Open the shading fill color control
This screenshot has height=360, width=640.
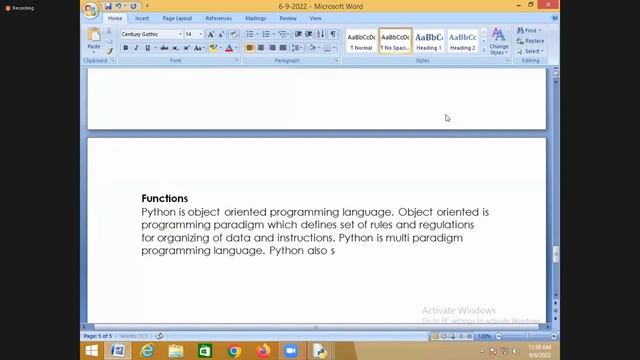[x=312, y=48]
